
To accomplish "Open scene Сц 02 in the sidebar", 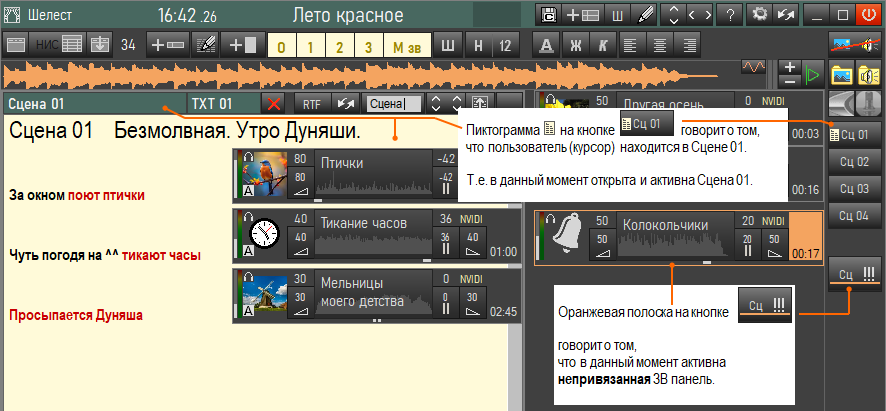I will [854, 162].
